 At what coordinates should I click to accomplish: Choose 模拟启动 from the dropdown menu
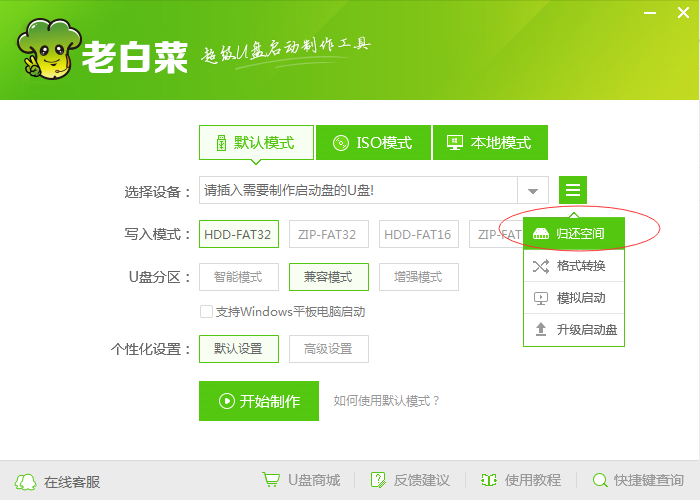[x=574, y=298]
